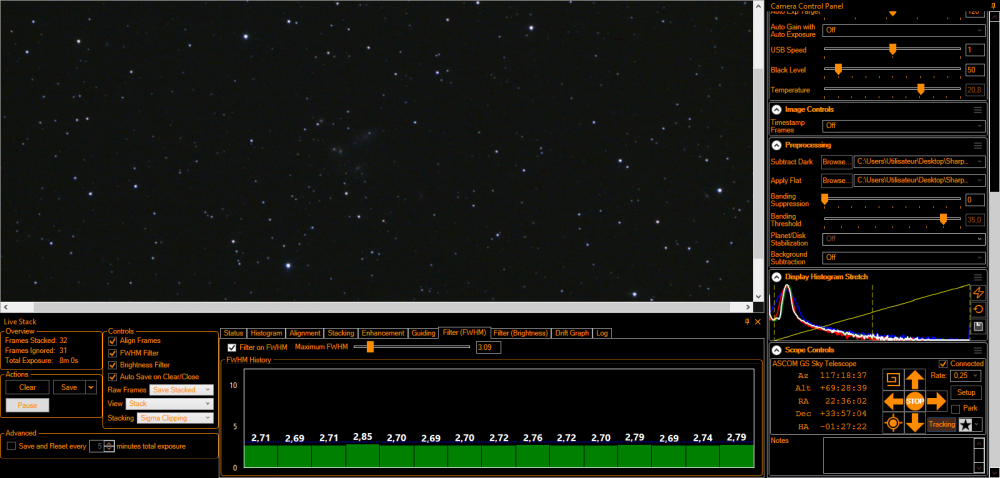Image resolution: width=1000 pixels, height=478 pixels.
Task: Close the Live Stack panel
Action: (758, 322)
